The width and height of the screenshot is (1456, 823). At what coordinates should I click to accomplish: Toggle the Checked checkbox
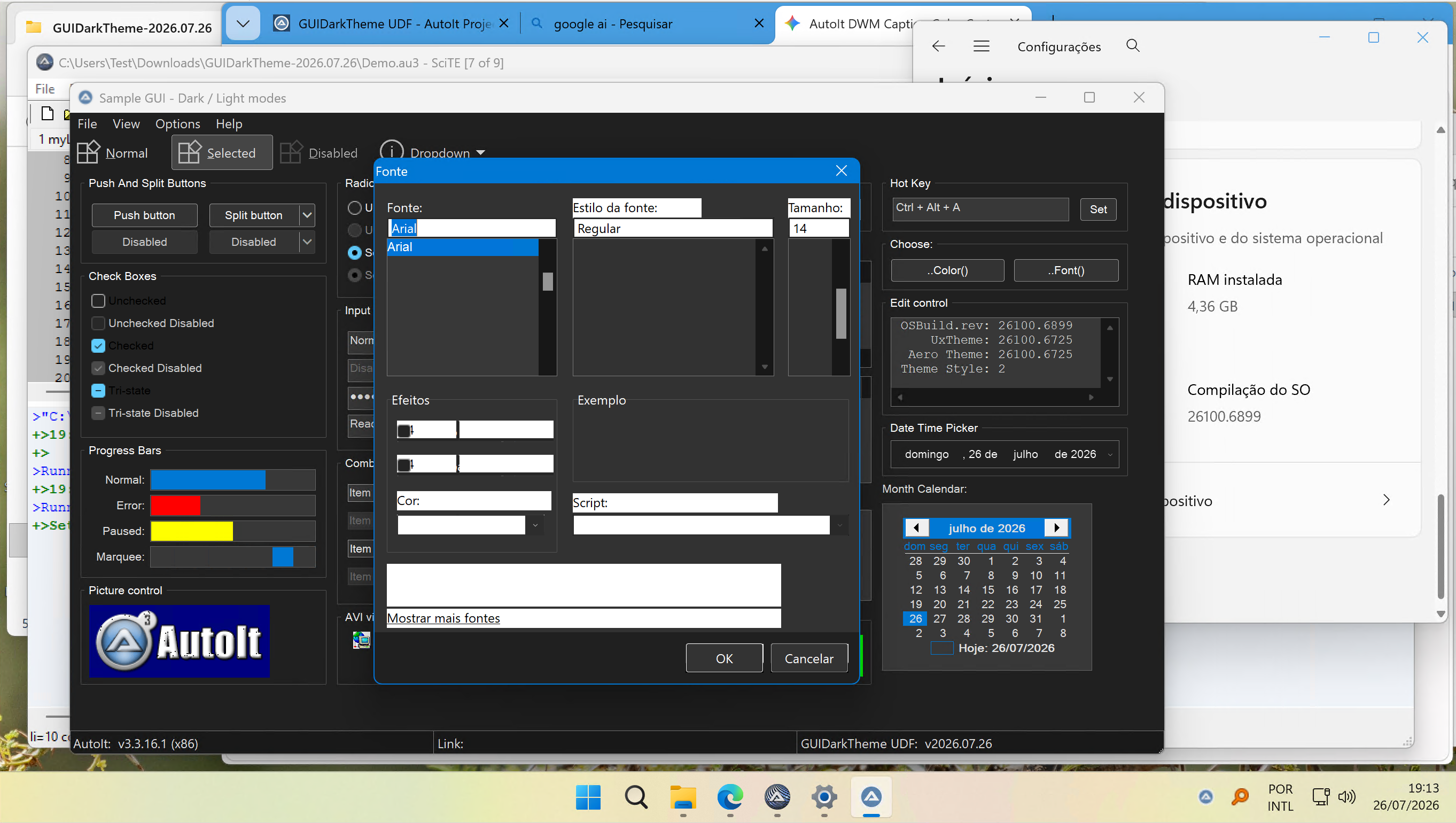(98, 345)
